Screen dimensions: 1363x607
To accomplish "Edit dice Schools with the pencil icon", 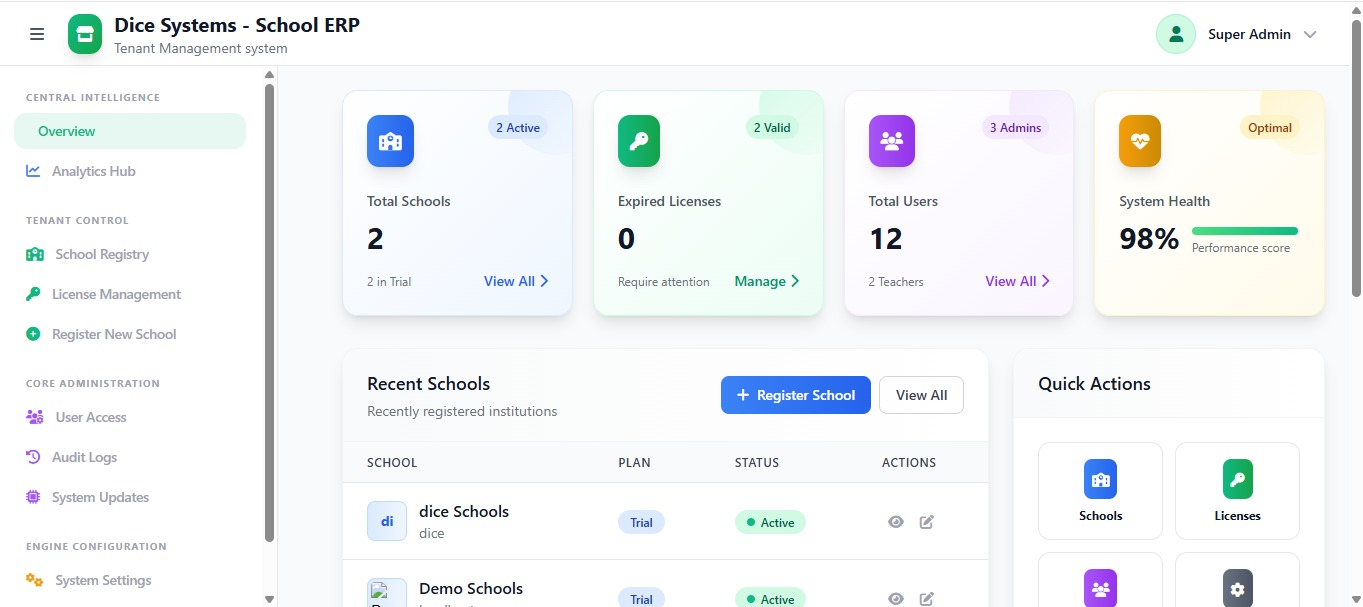I will [x=926, y=521].
